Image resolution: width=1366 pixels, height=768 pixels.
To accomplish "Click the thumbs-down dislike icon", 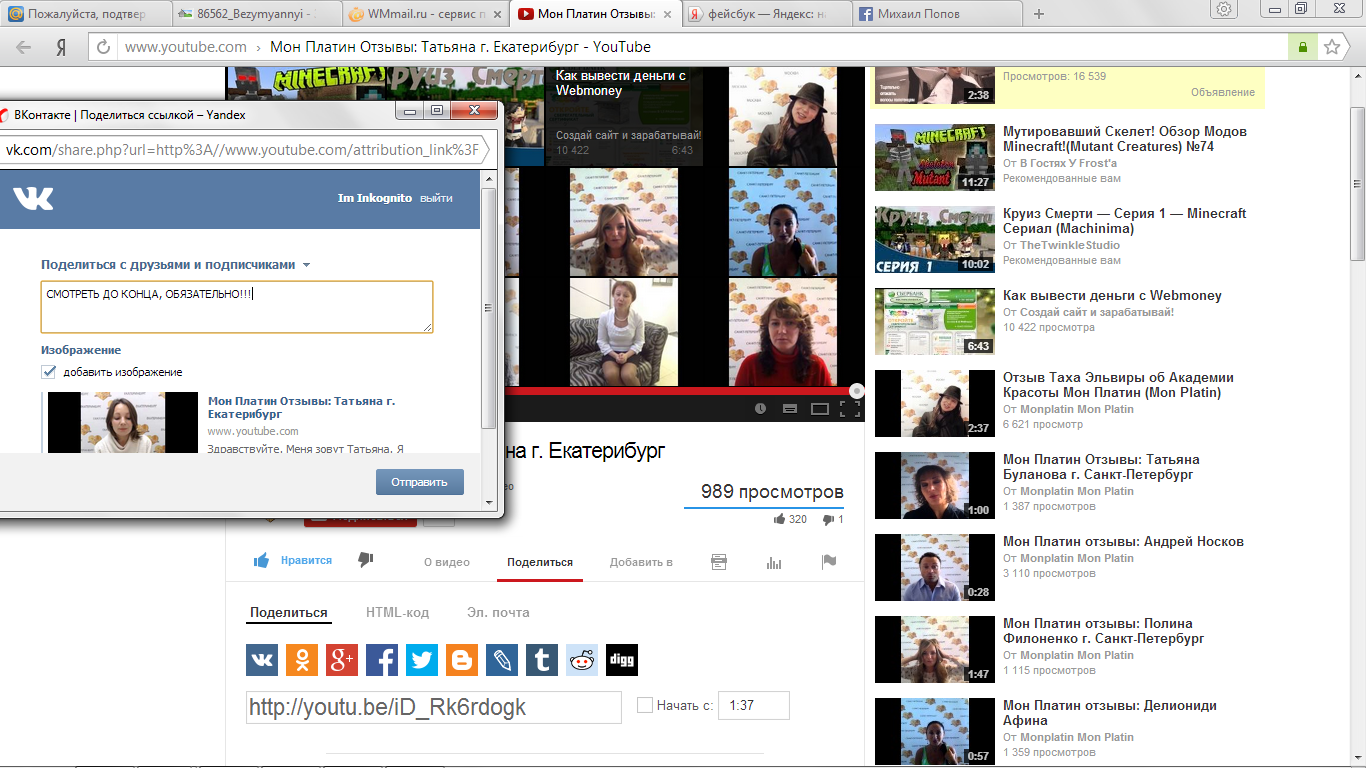I will point(366,561).
